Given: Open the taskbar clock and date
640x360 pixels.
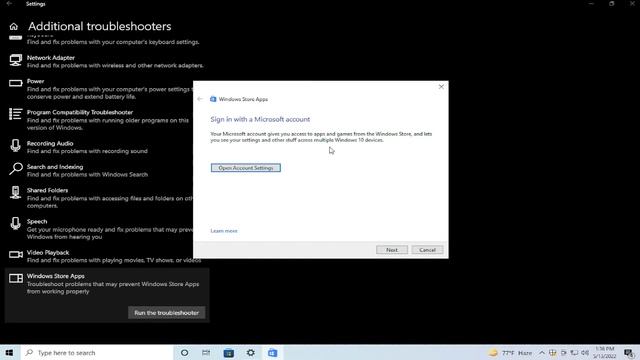Looking at the screenshot, I should [604, 353].
